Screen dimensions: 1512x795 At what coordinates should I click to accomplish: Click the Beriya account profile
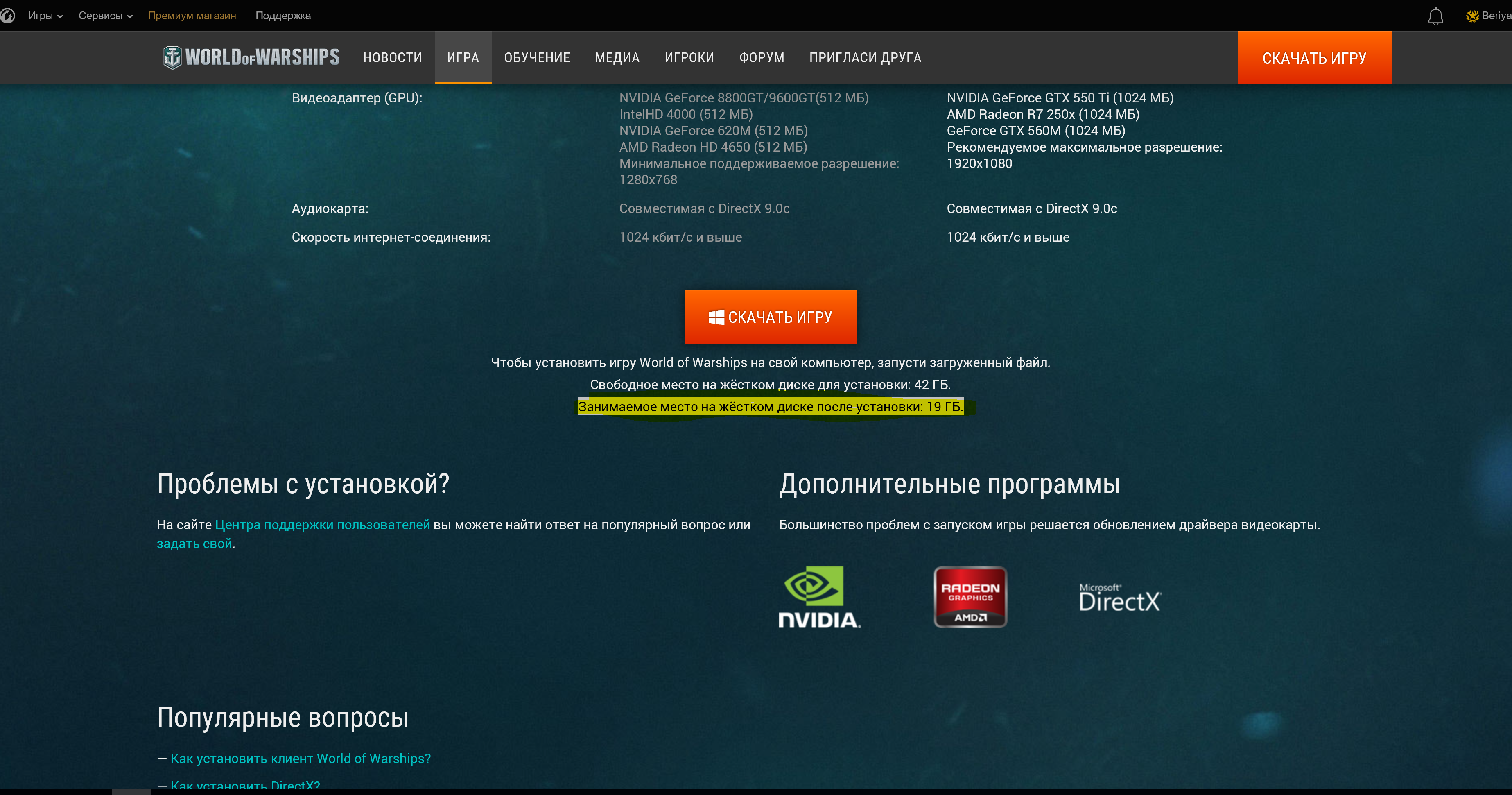point(1488,16)
